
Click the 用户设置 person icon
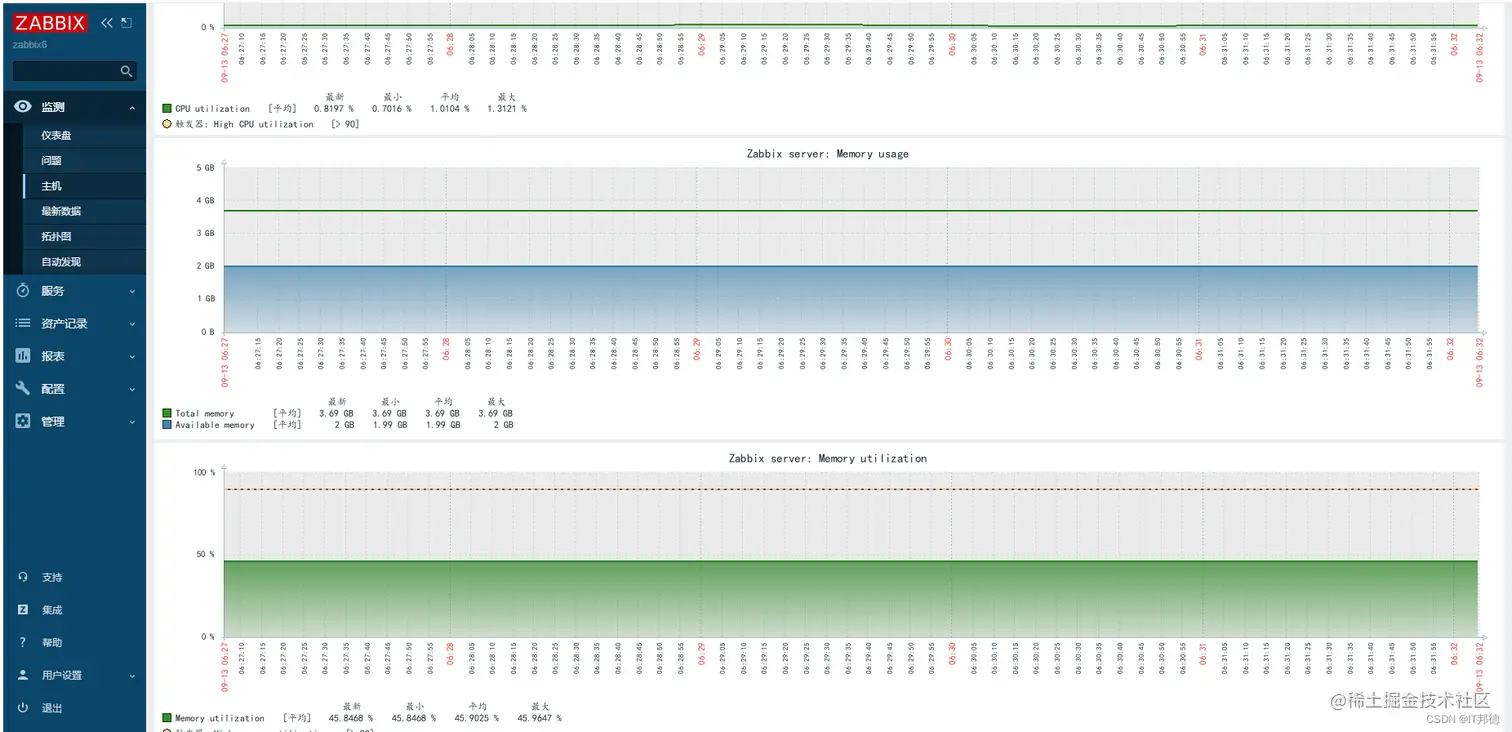(23, 675)
